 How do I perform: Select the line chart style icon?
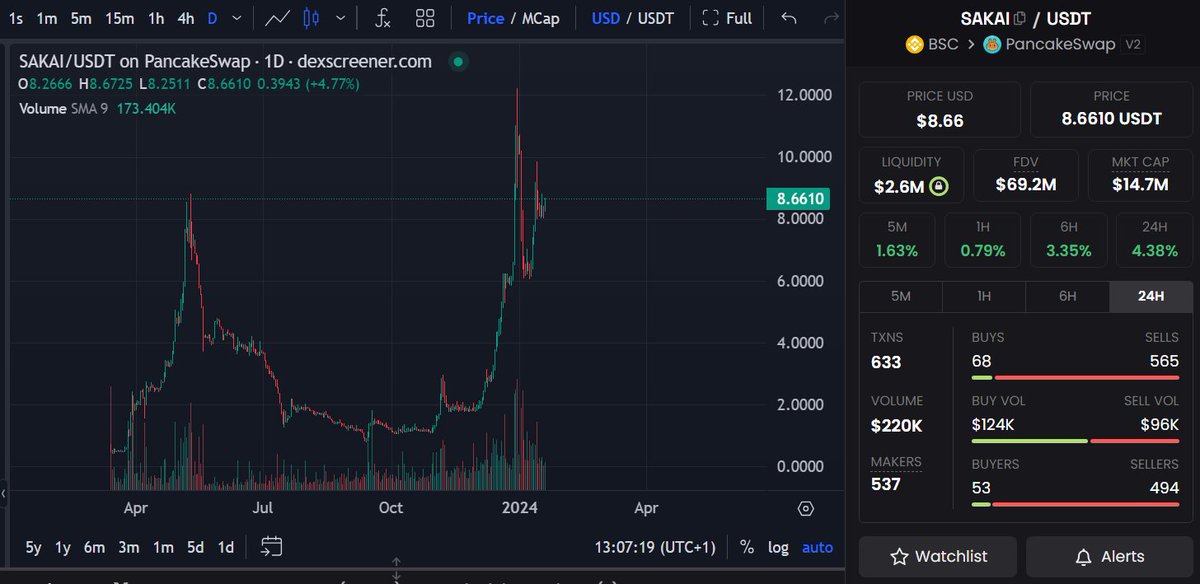click(279, 18)
